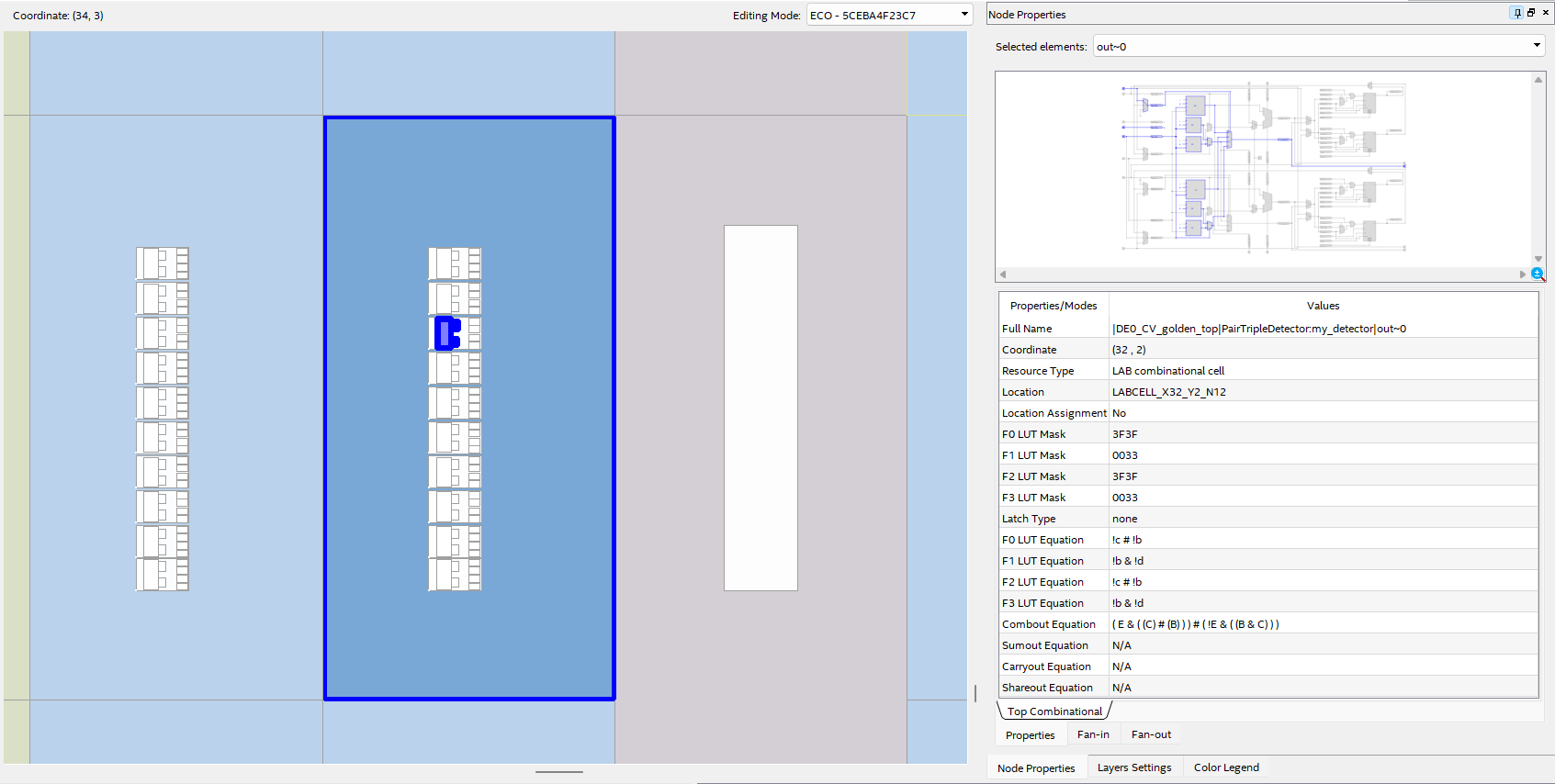Click the Location Assignment 'No' value

(1323, 413)
